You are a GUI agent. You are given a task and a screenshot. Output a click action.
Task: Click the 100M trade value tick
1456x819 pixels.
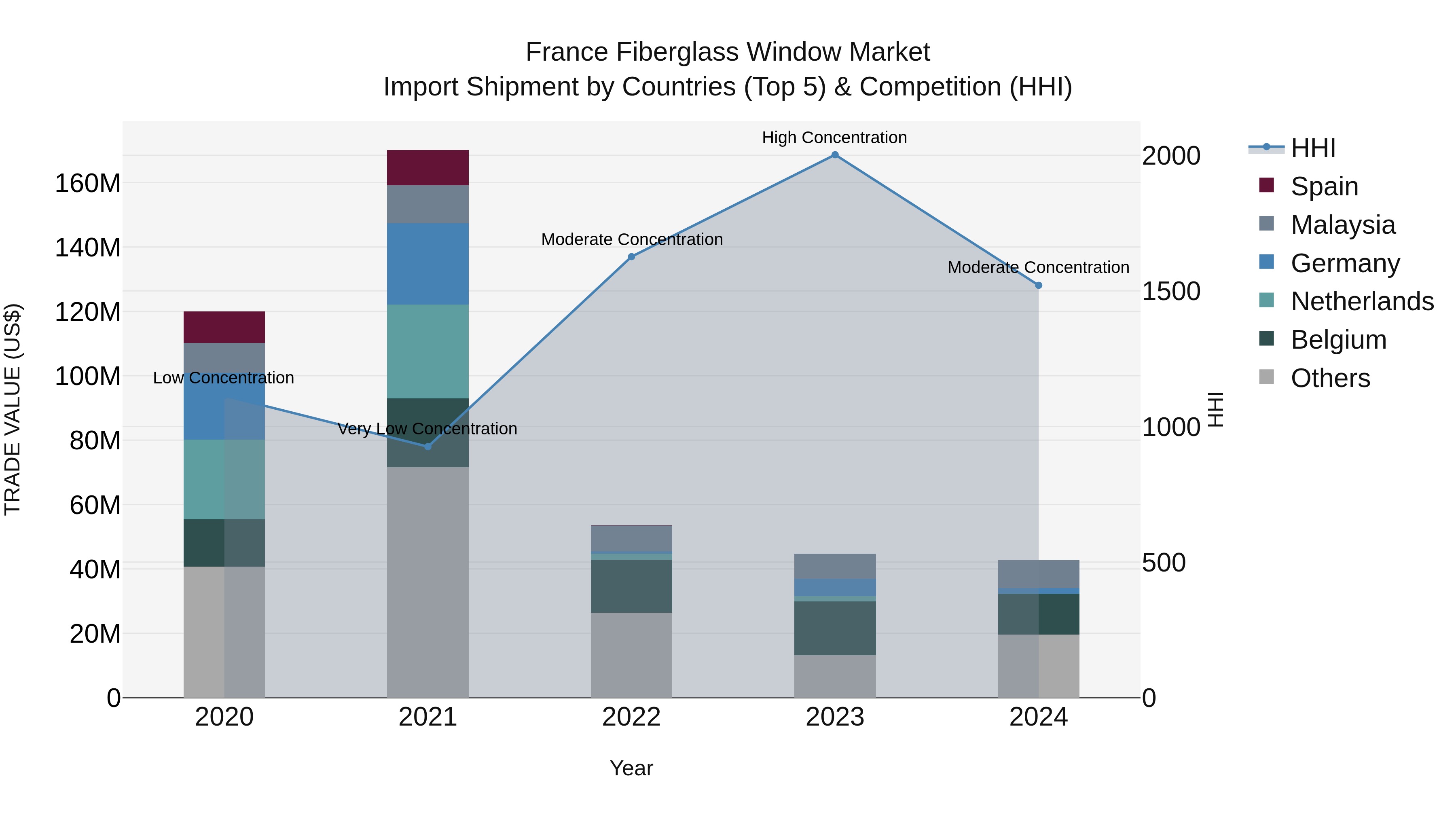coord(88,377)
